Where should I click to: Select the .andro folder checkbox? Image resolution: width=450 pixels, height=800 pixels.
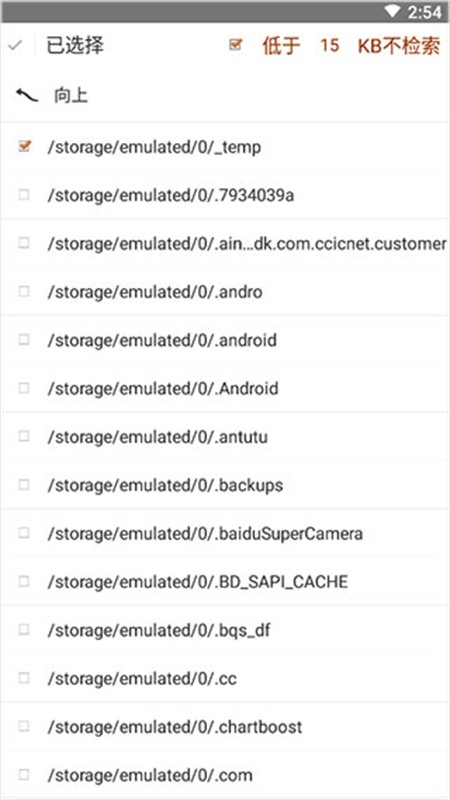click(x=24, y=291)
